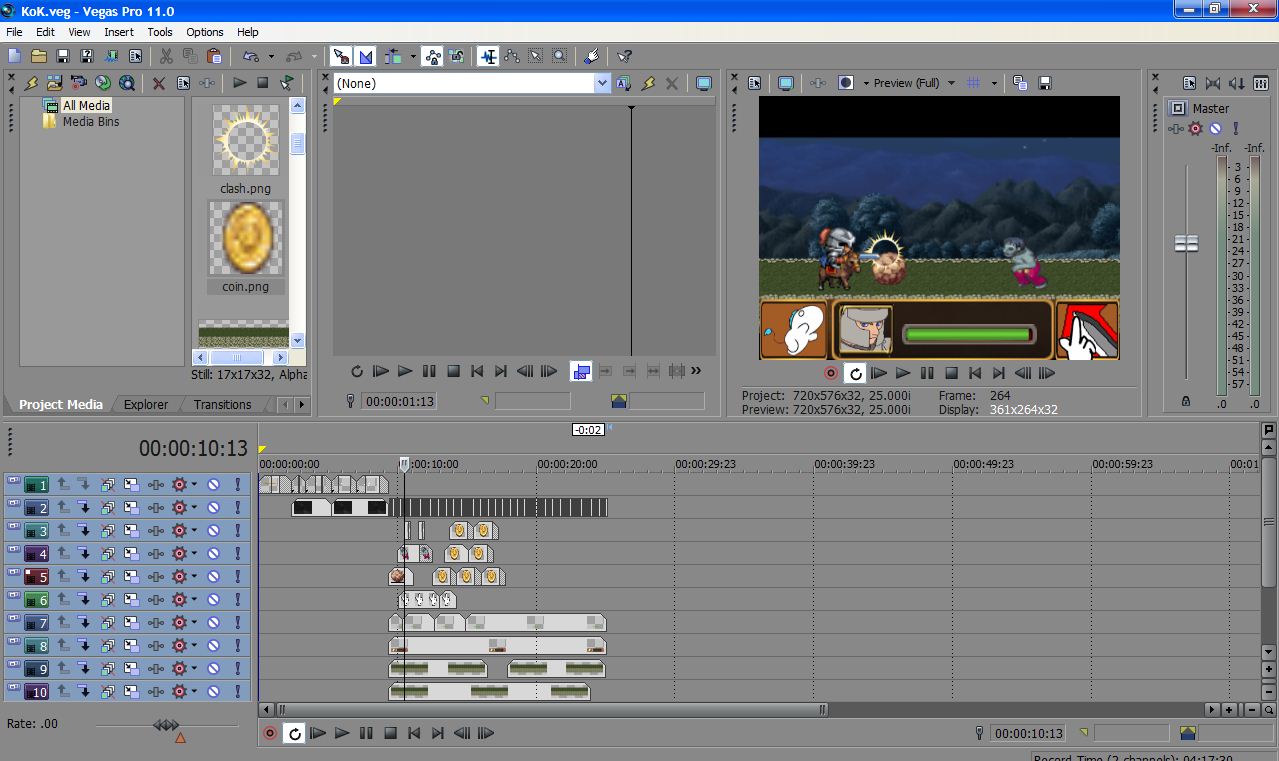The height and width of the screenshot is (761, 1279).
Task: Open Video Preview on external monitor
Action: tap(786, 83)
